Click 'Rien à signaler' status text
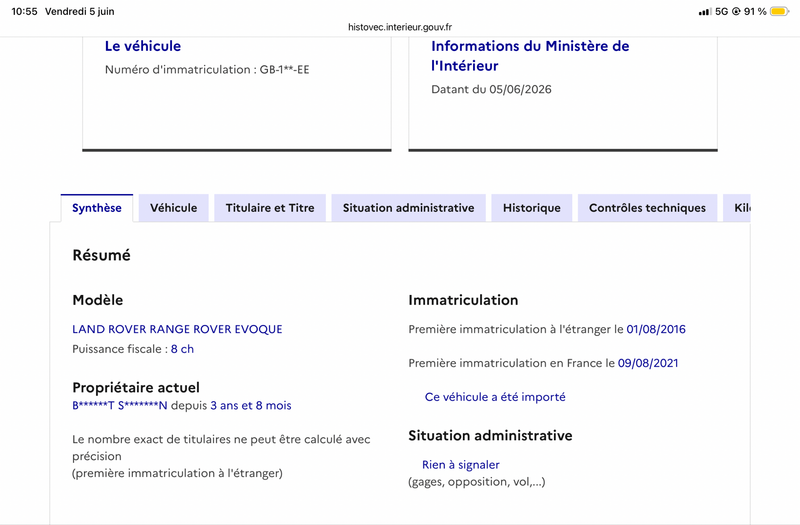 [461, 465]
